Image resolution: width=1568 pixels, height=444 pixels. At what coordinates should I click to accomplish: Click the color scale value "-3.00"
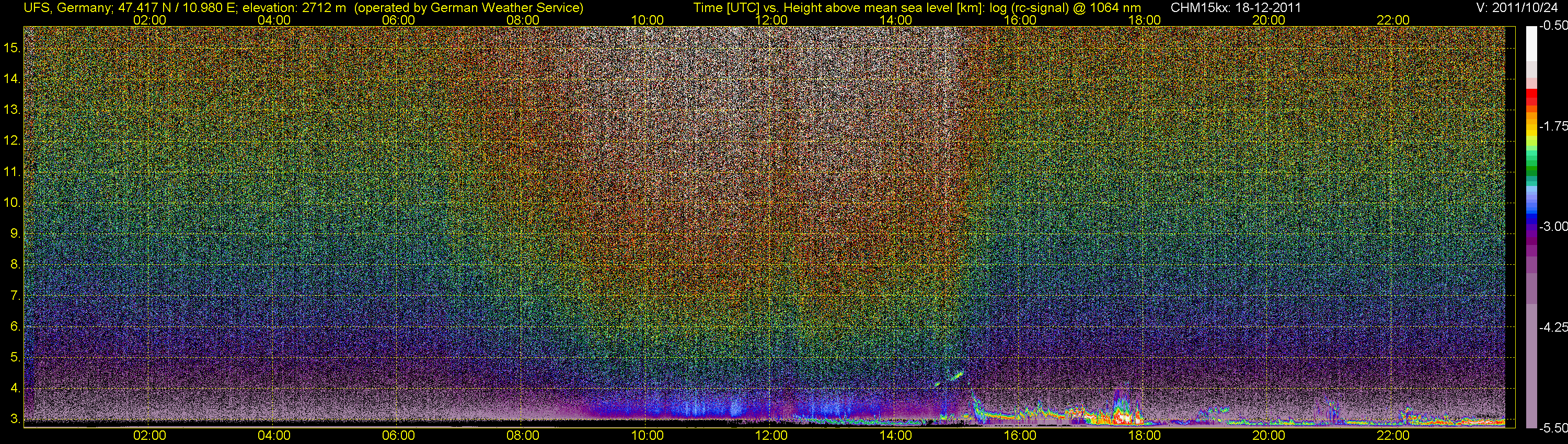coord(1553,226)
